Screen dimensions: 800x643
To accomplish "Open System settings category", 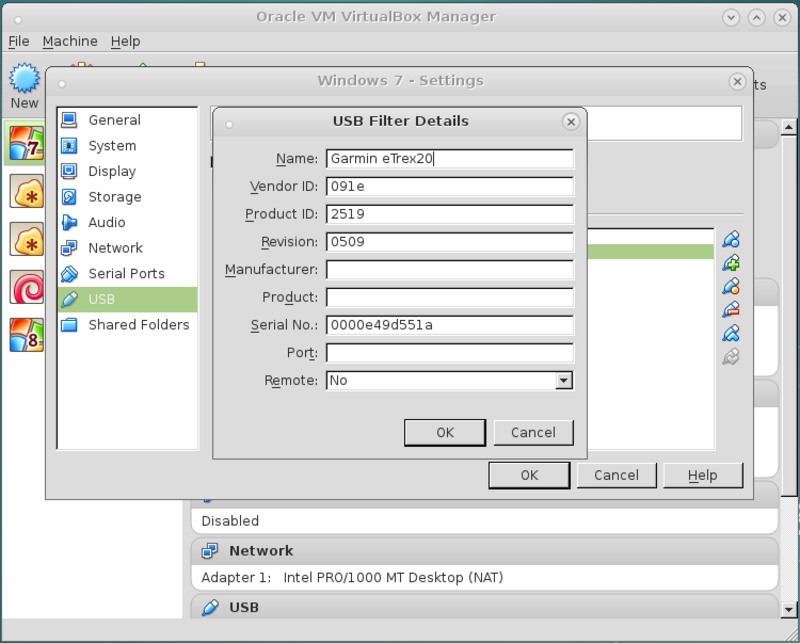I will pos(128,145).
